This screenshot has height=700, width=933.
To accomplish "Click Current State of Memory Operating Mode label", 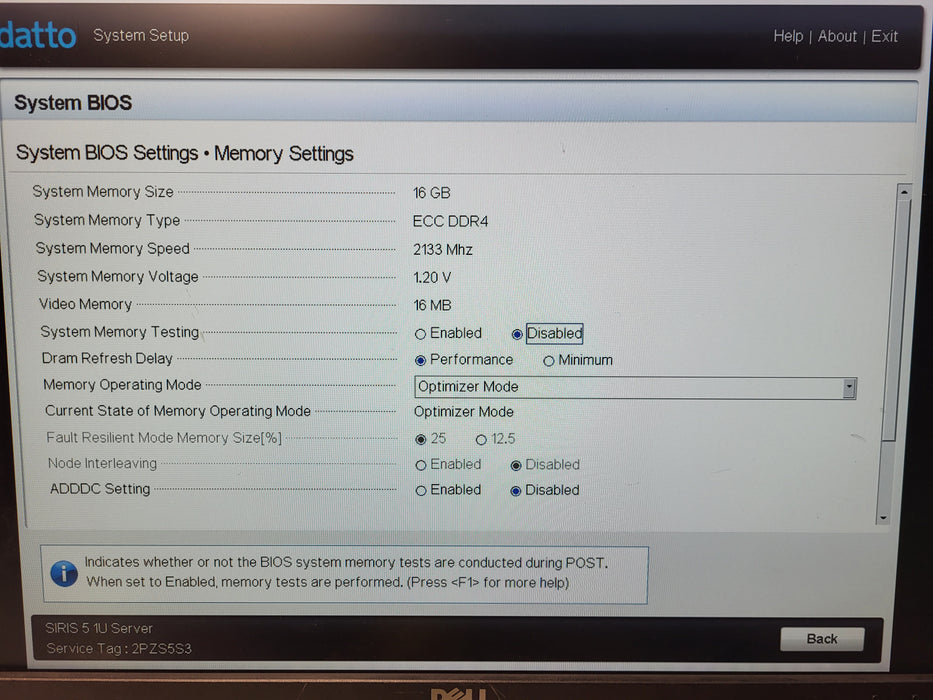I will tap(178, 411).
